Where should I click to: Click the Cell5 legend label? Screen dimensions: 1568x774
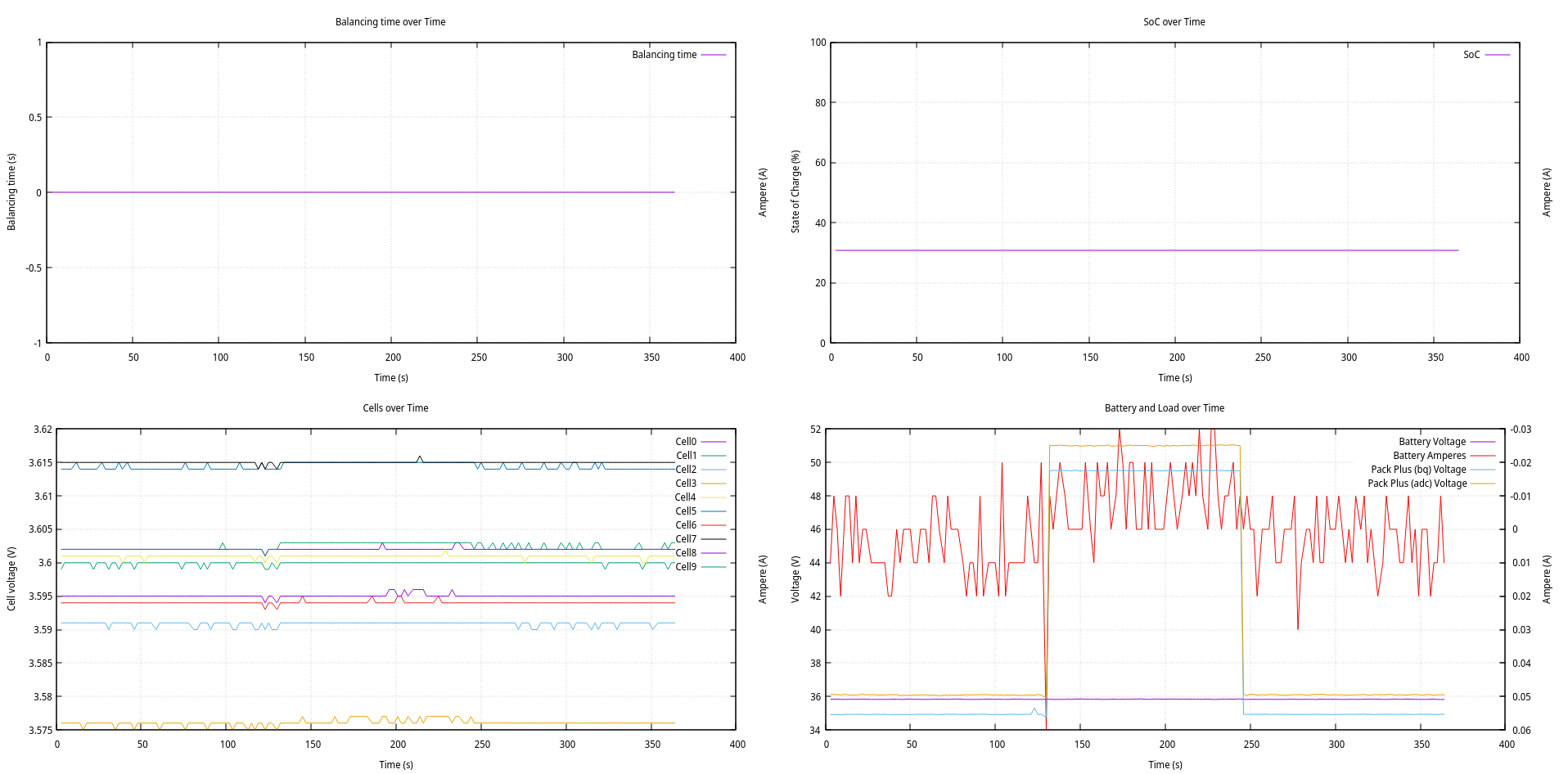(686, 511)
